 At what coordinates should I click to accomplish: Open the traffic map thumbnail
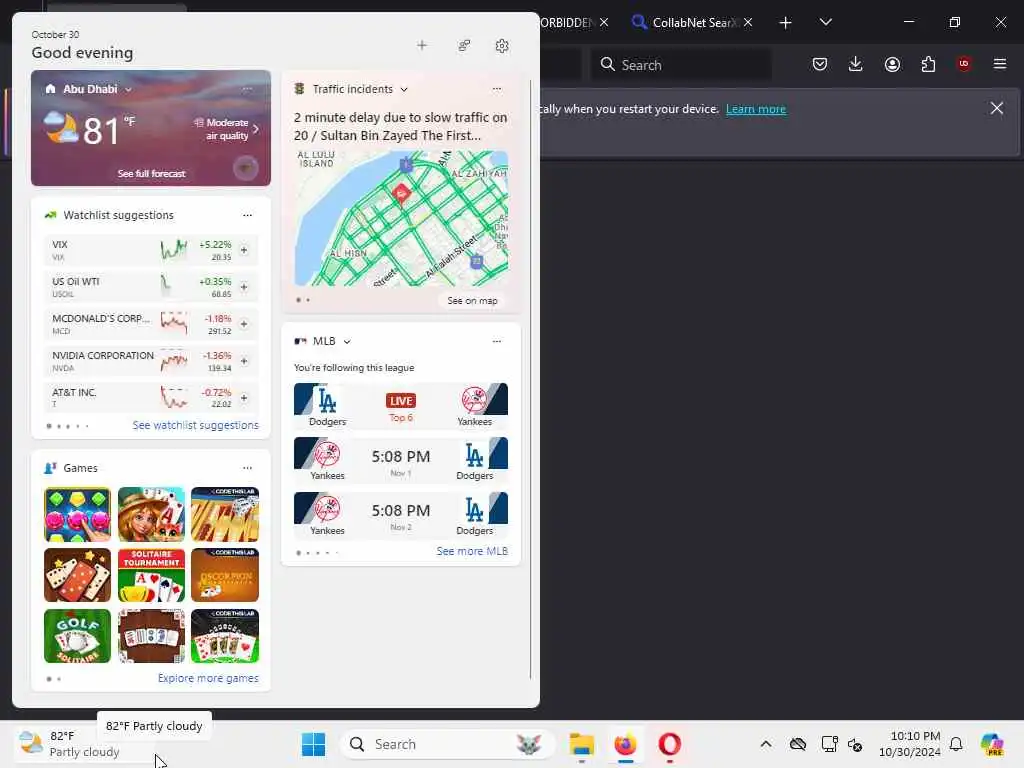[401, 218]
